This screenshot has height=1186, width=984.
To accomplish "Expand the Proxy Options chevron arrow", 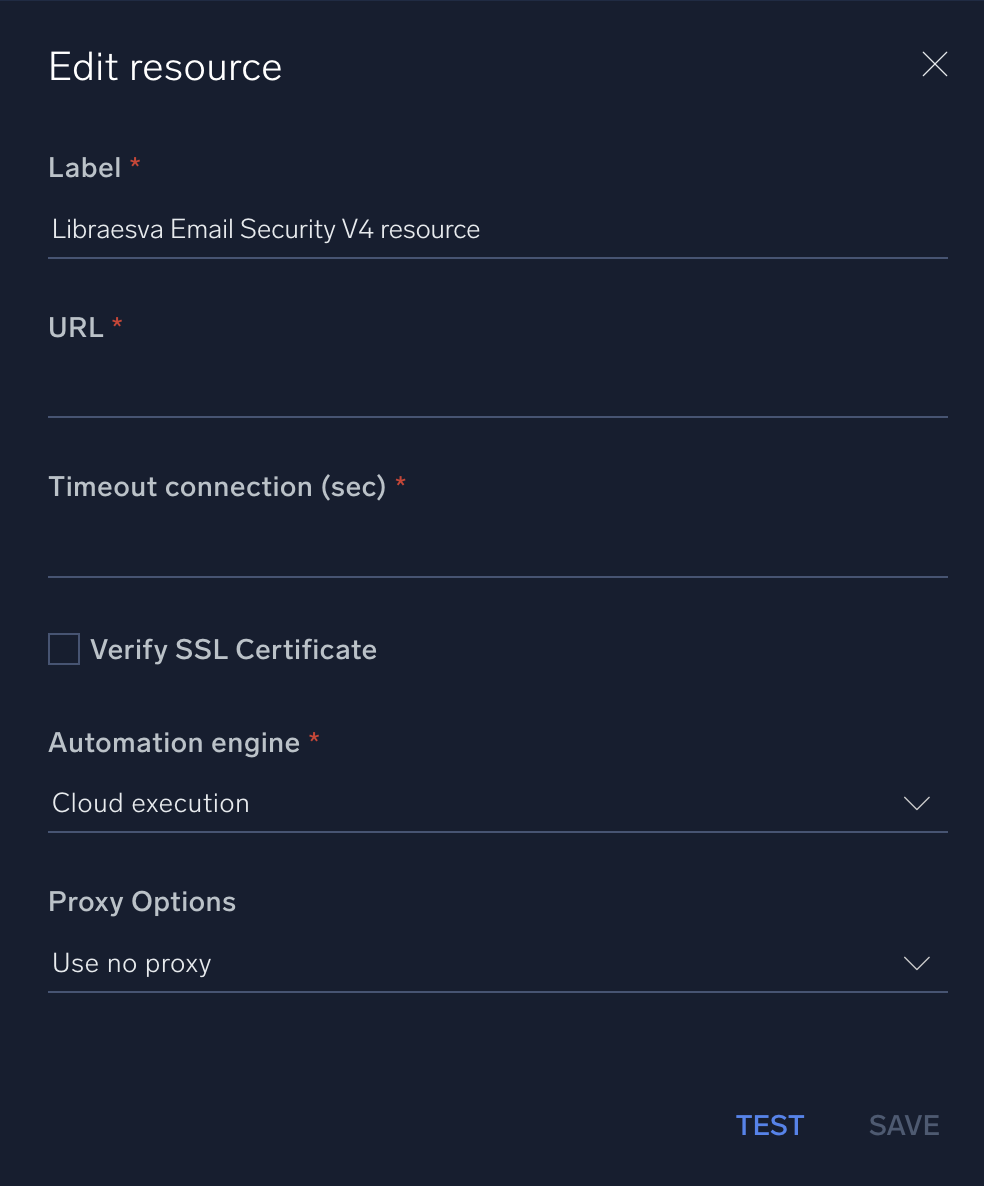I will click(916, 963).
